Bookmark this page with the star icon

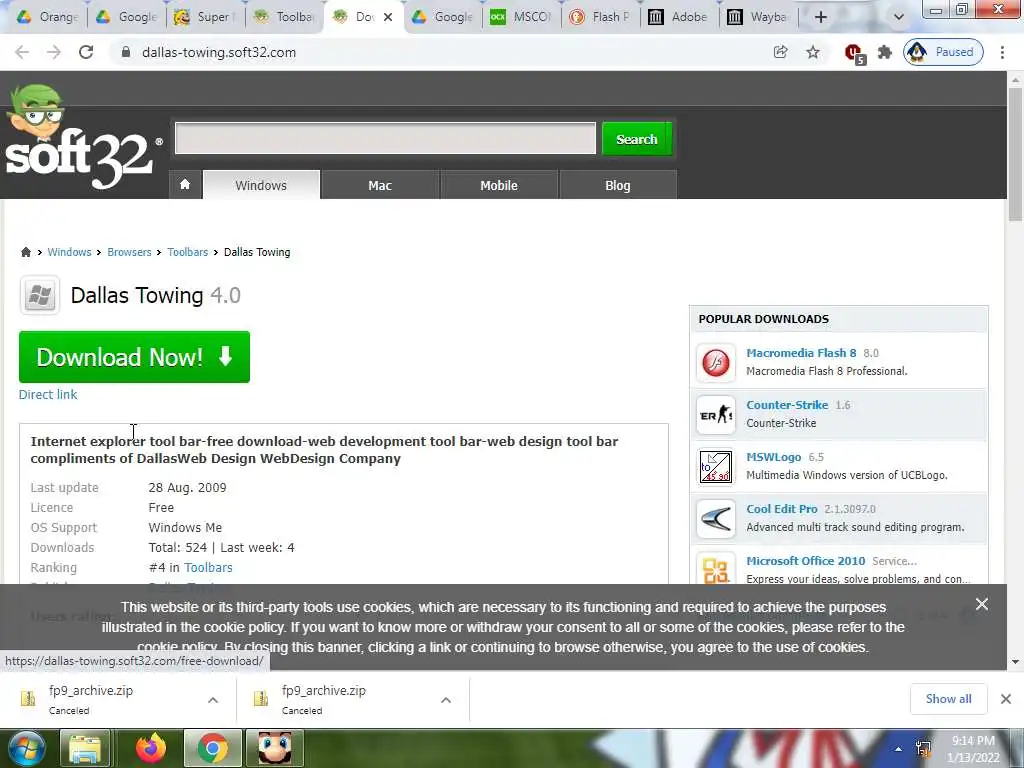[812, 52]
